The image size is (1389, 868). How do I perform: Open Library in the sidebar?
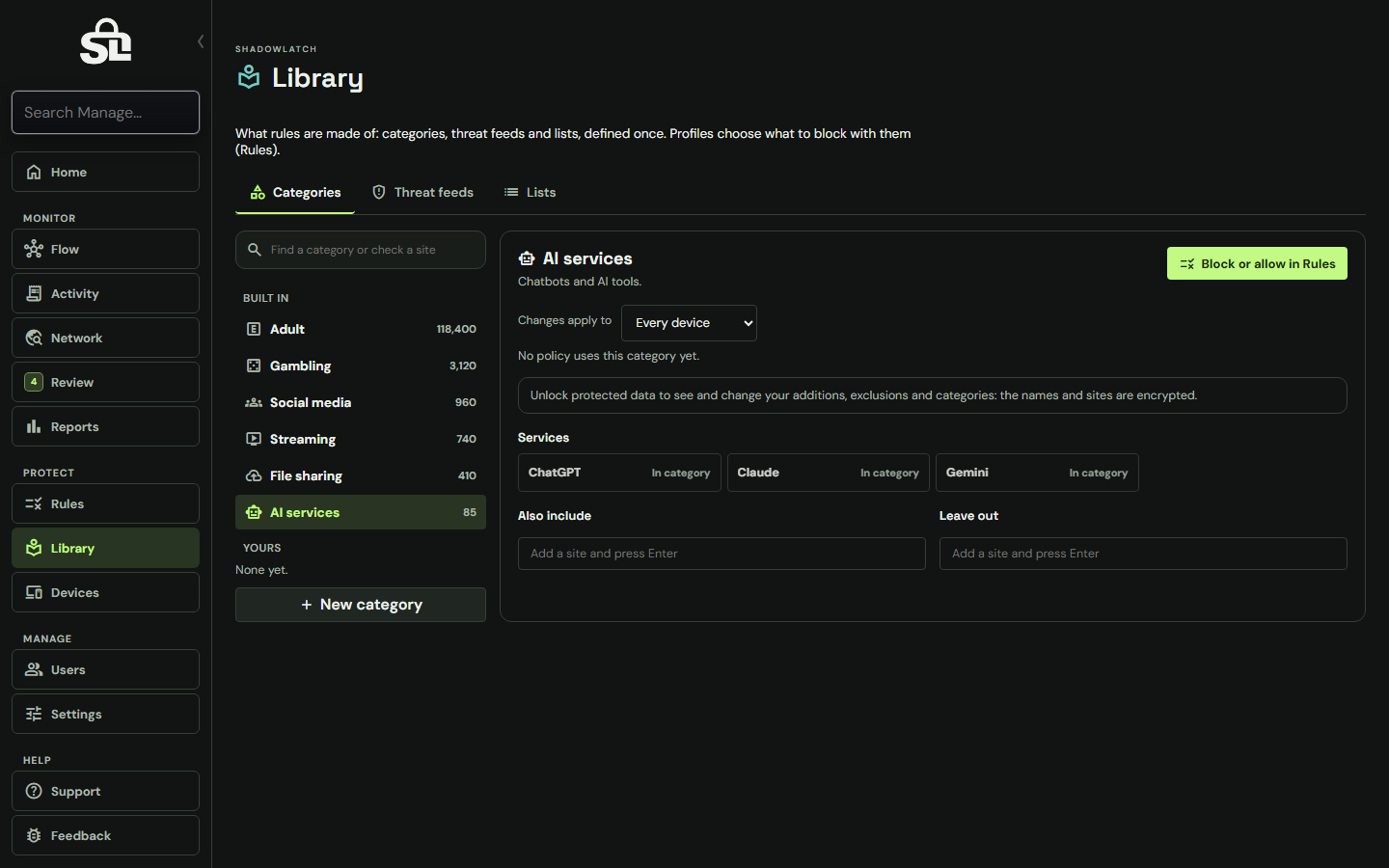point(106,548)
